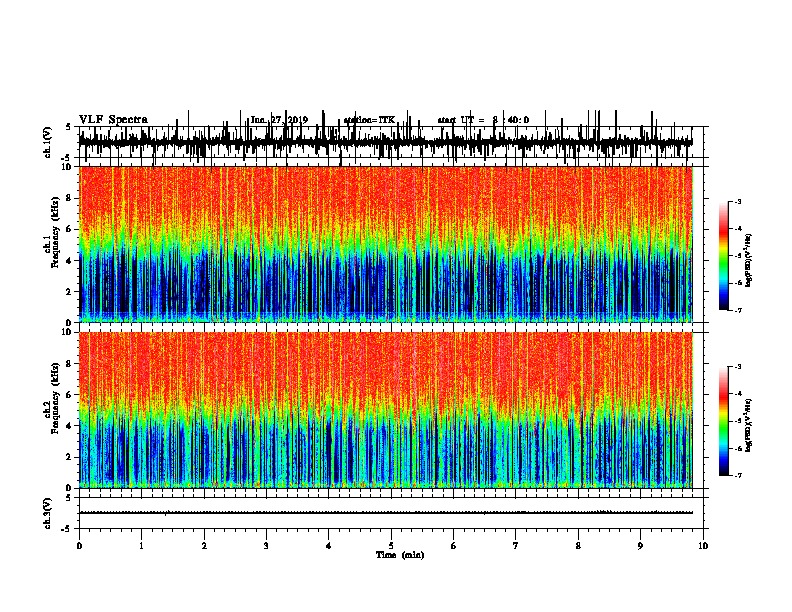The image size is (792, 612).
Task: Click time axis tick label "1"
Action: (141, 546)
